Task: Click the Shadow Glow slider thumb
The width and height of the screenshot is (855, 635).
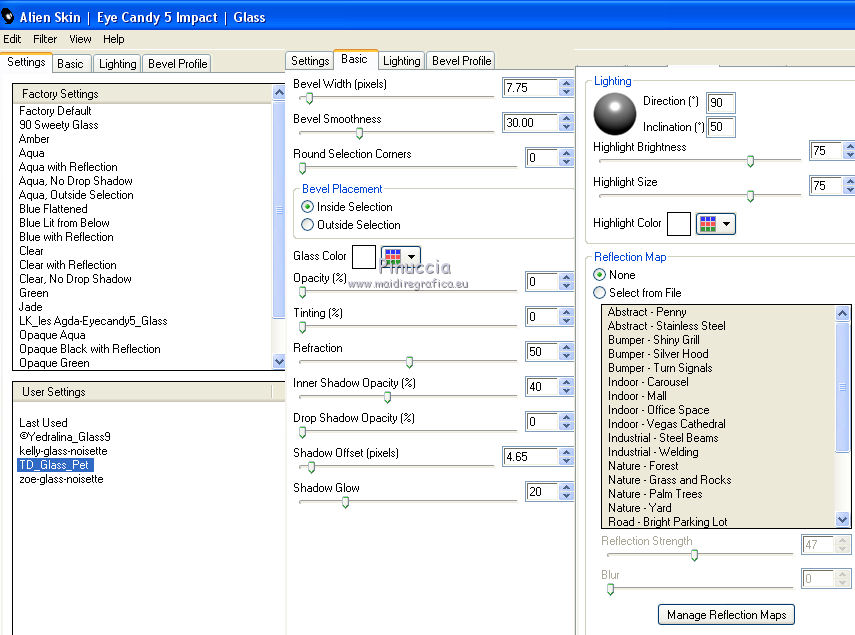Action: (345, 503)
